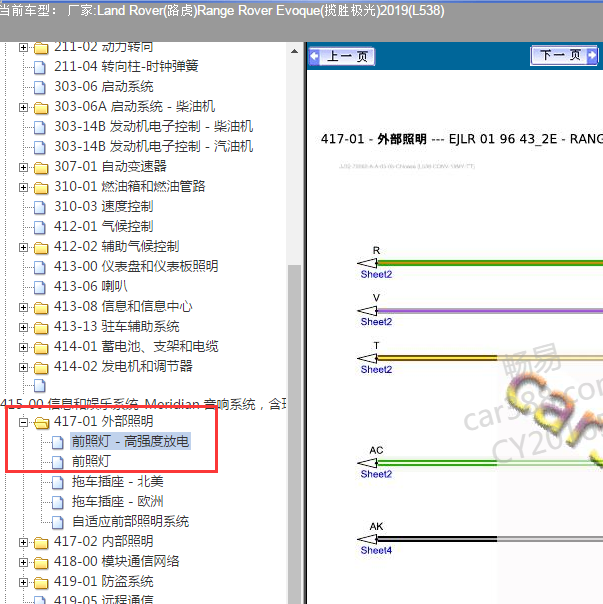The image size is (603, 604).
Task: Click off-page arrow connector R
Action: point(368,263)
